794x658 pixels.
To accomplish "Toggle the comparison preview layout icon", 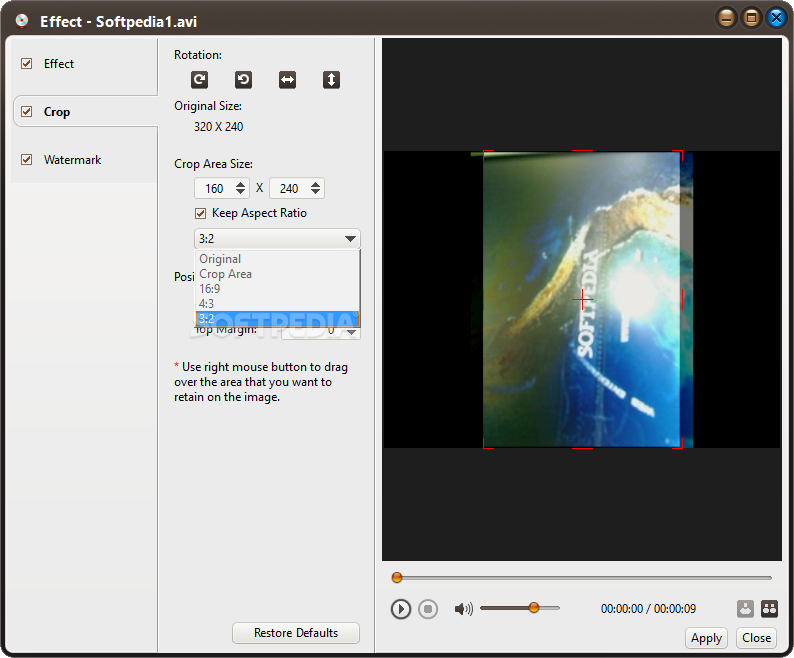I will tap(770, 608).
